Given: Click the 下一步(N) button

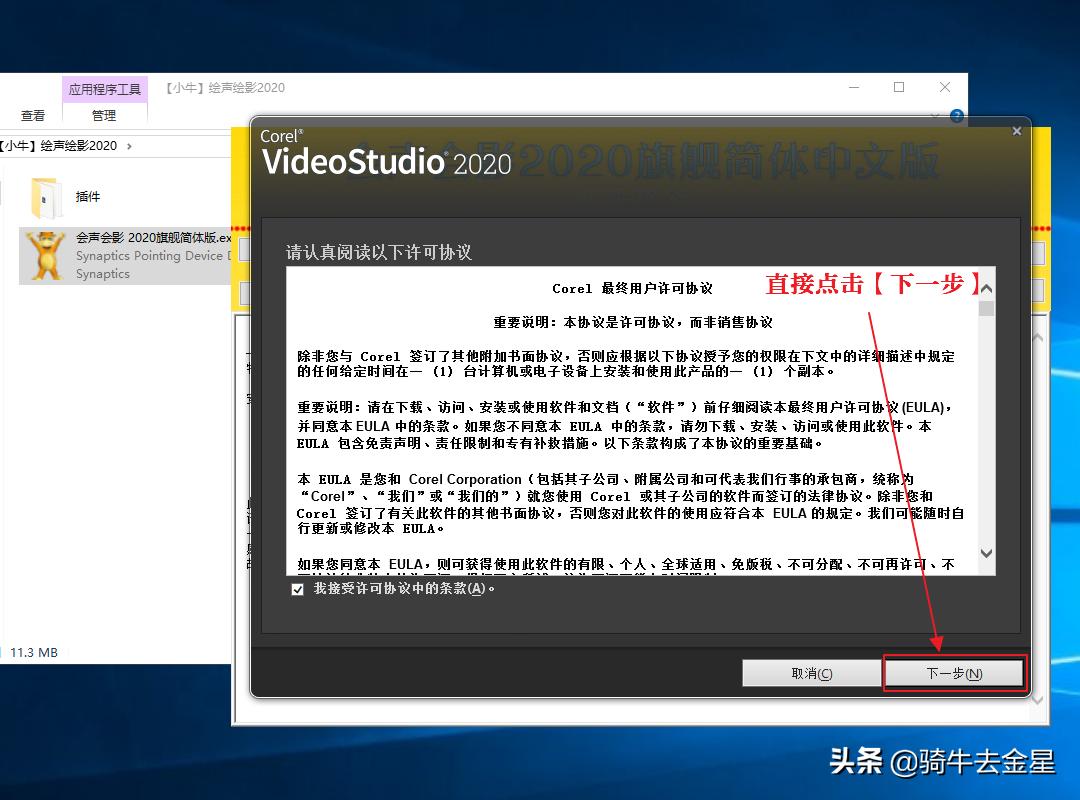Looking at the screenshot, I should (x=954, y=673).
